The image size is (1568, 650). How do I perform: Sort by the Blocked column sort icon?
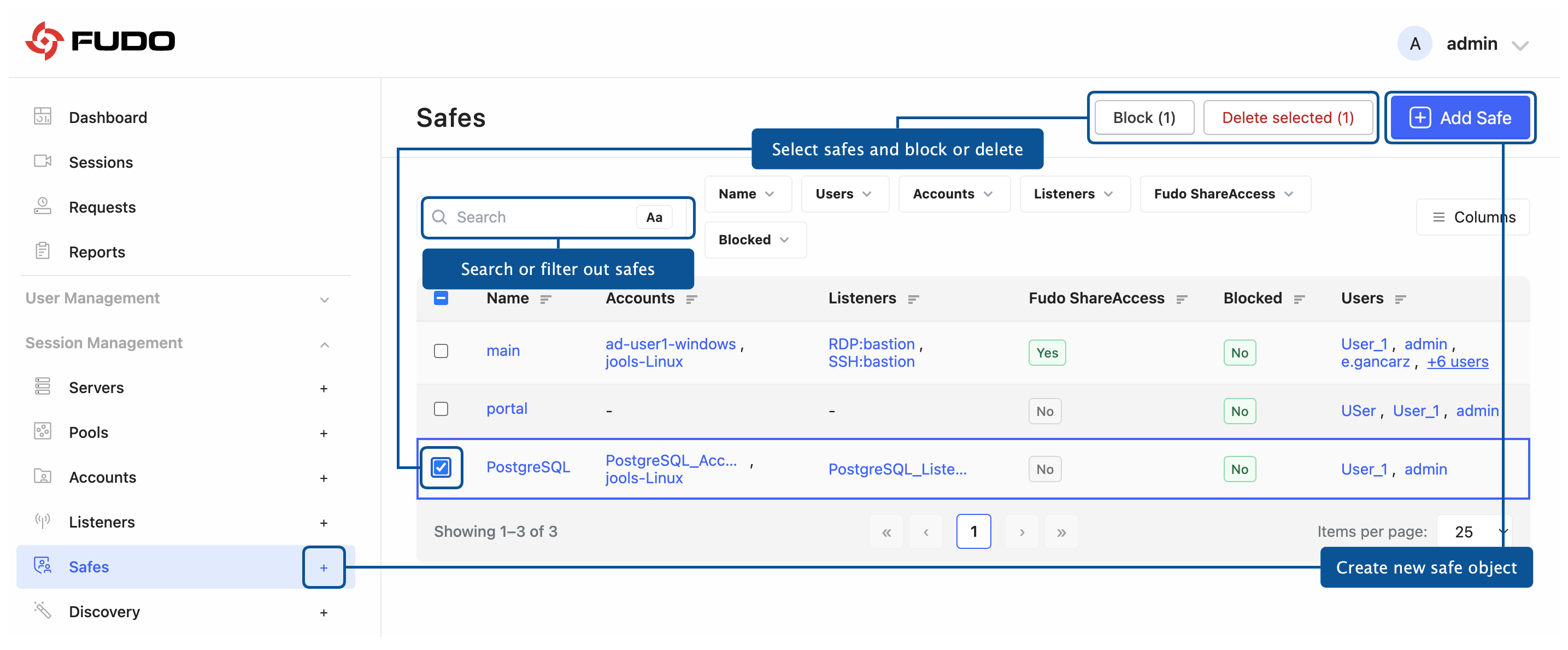click(1299, 299)
